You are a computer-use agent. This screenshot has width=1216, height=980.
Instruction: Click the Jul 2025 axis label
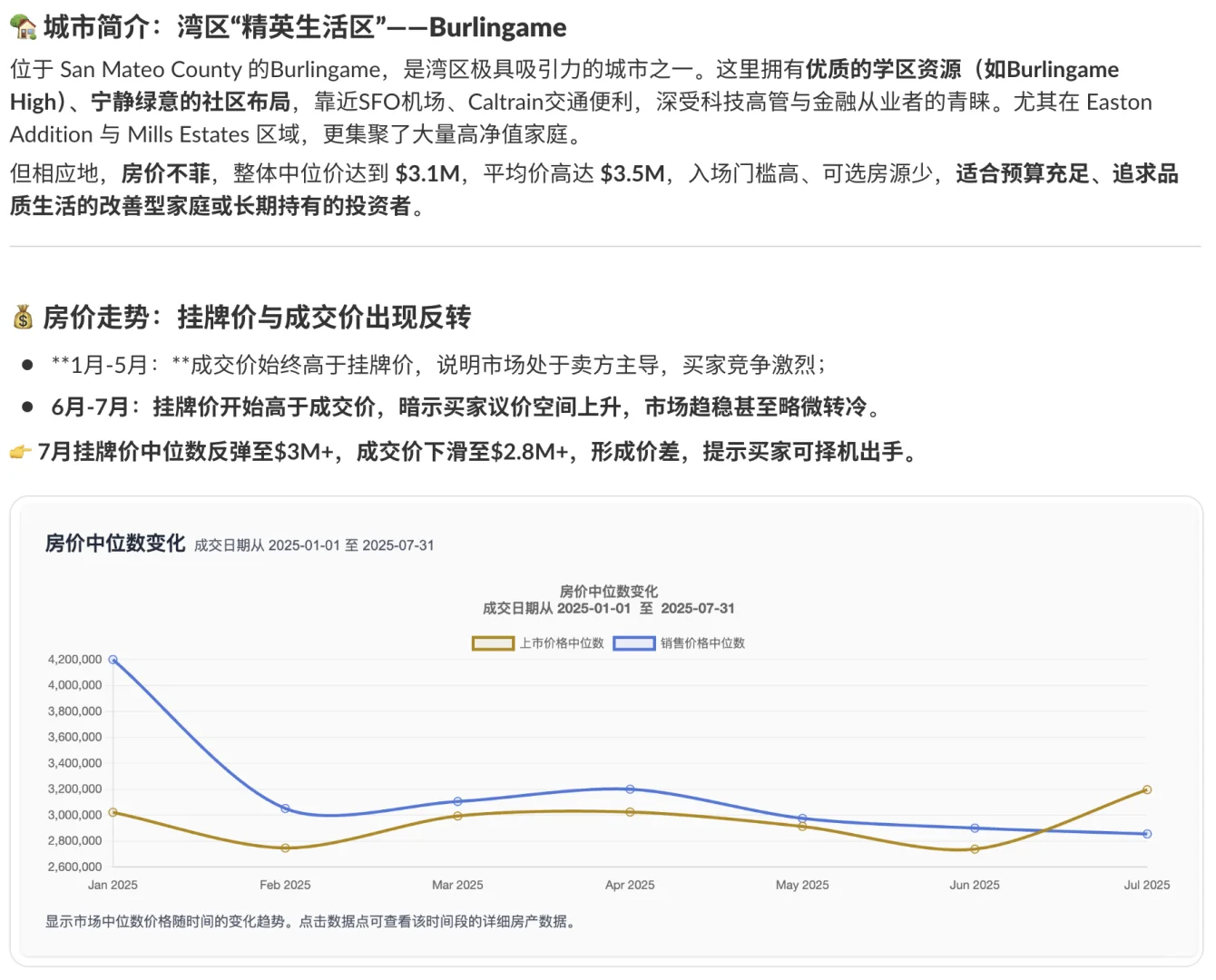pos(1147,885)
